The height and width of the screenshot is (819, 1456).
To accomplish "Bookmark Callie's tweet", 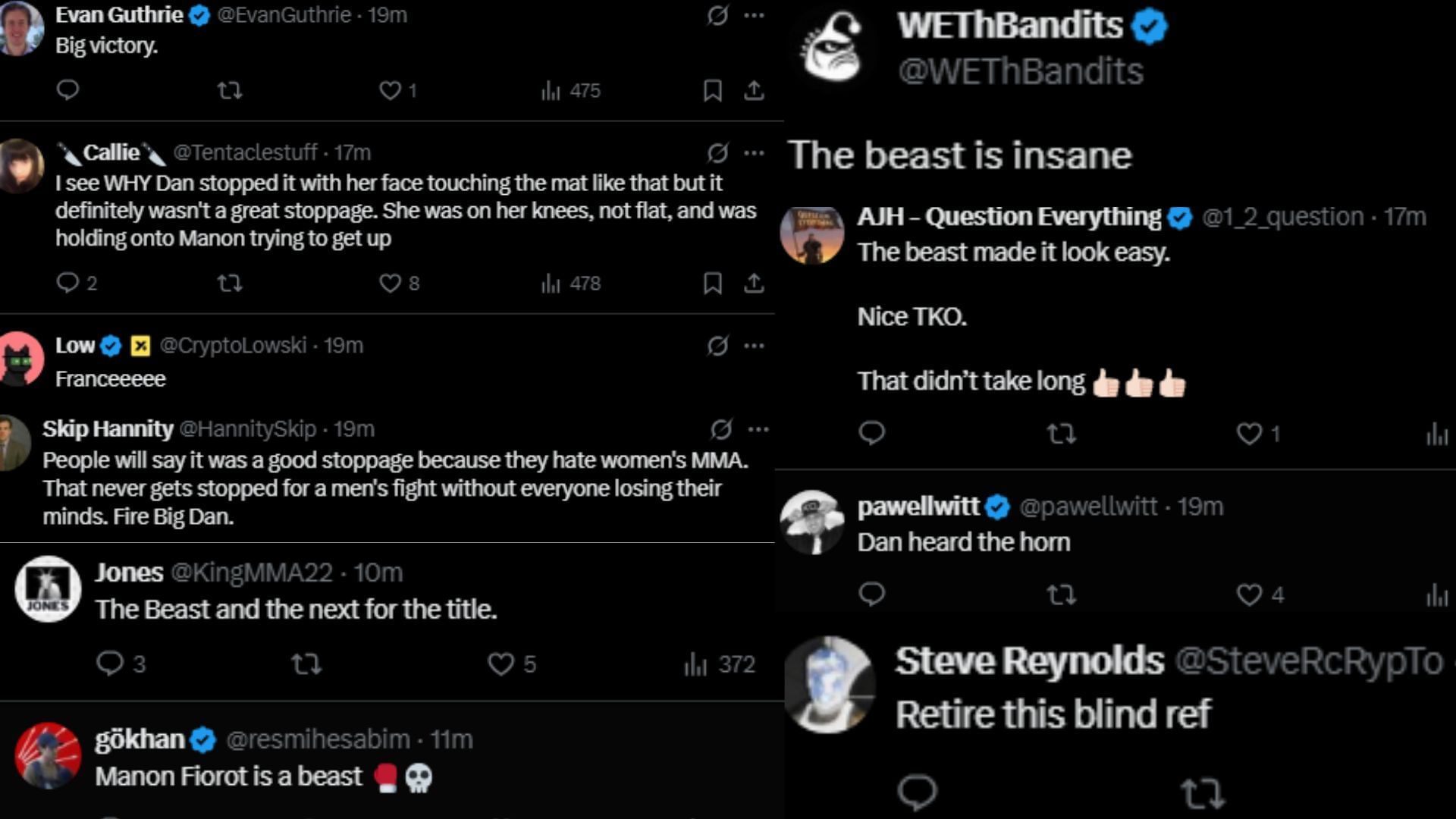I will (x=712, y=284).
